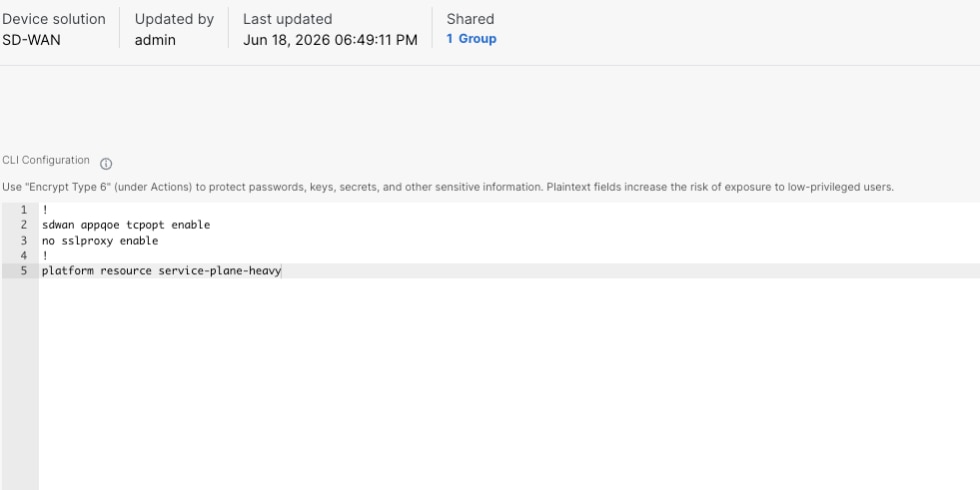Viewport: 980px width, 490px height.
Task: Click the exclamation mark on line 4
Action: (45, 255)
